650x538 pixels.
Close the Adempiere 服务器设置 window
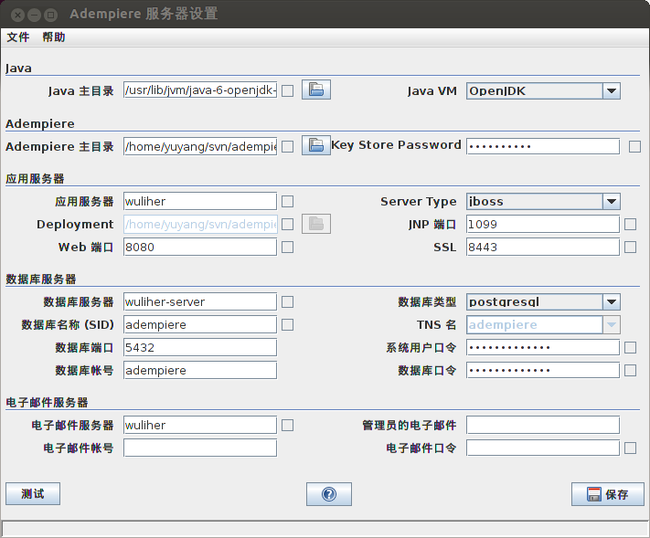point(17,15)
